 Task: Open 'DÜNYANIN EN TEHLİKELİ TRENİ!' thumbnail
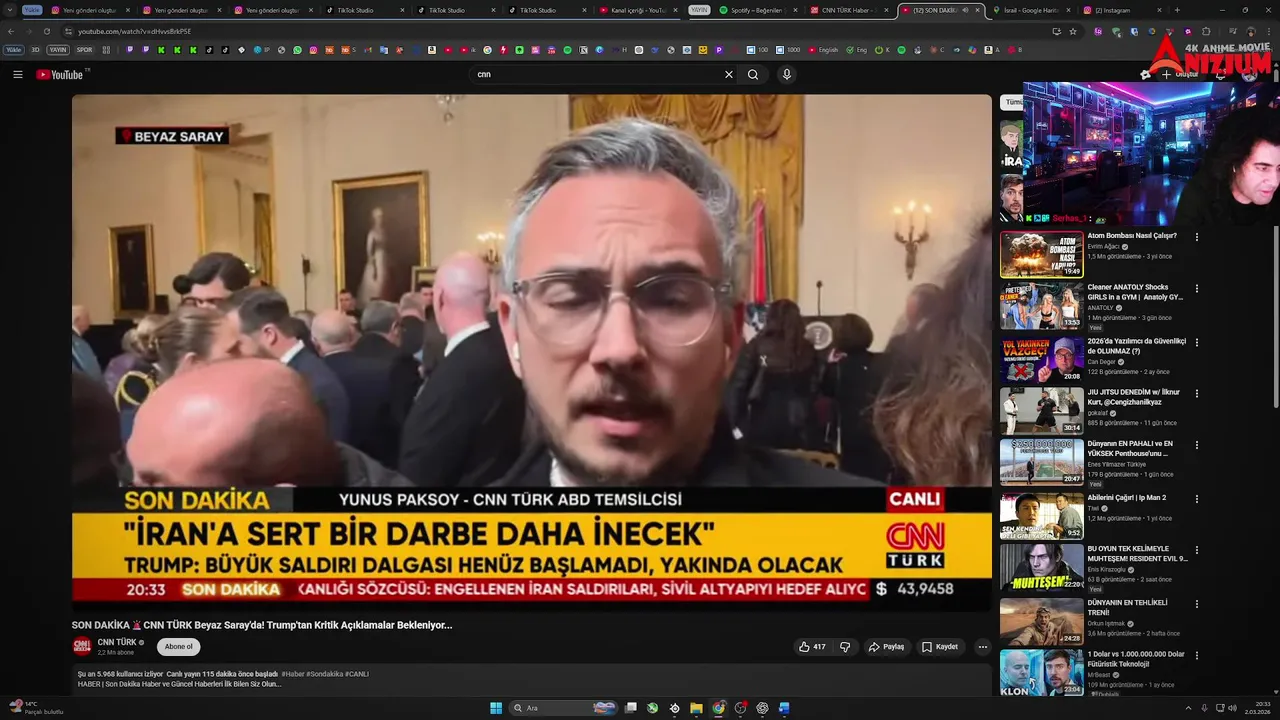[1041, 621]
